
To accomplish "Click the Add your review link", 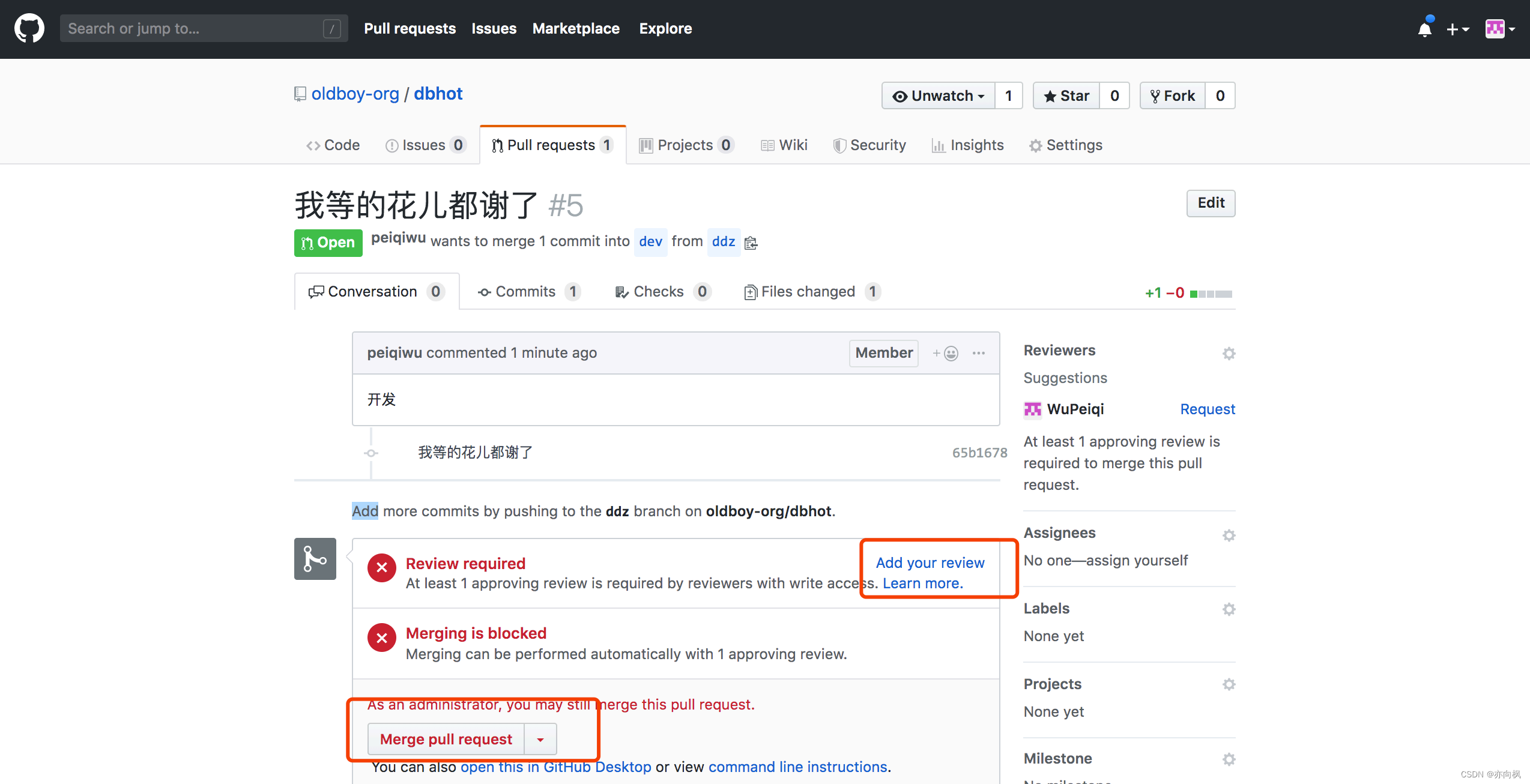I will 930,562.
